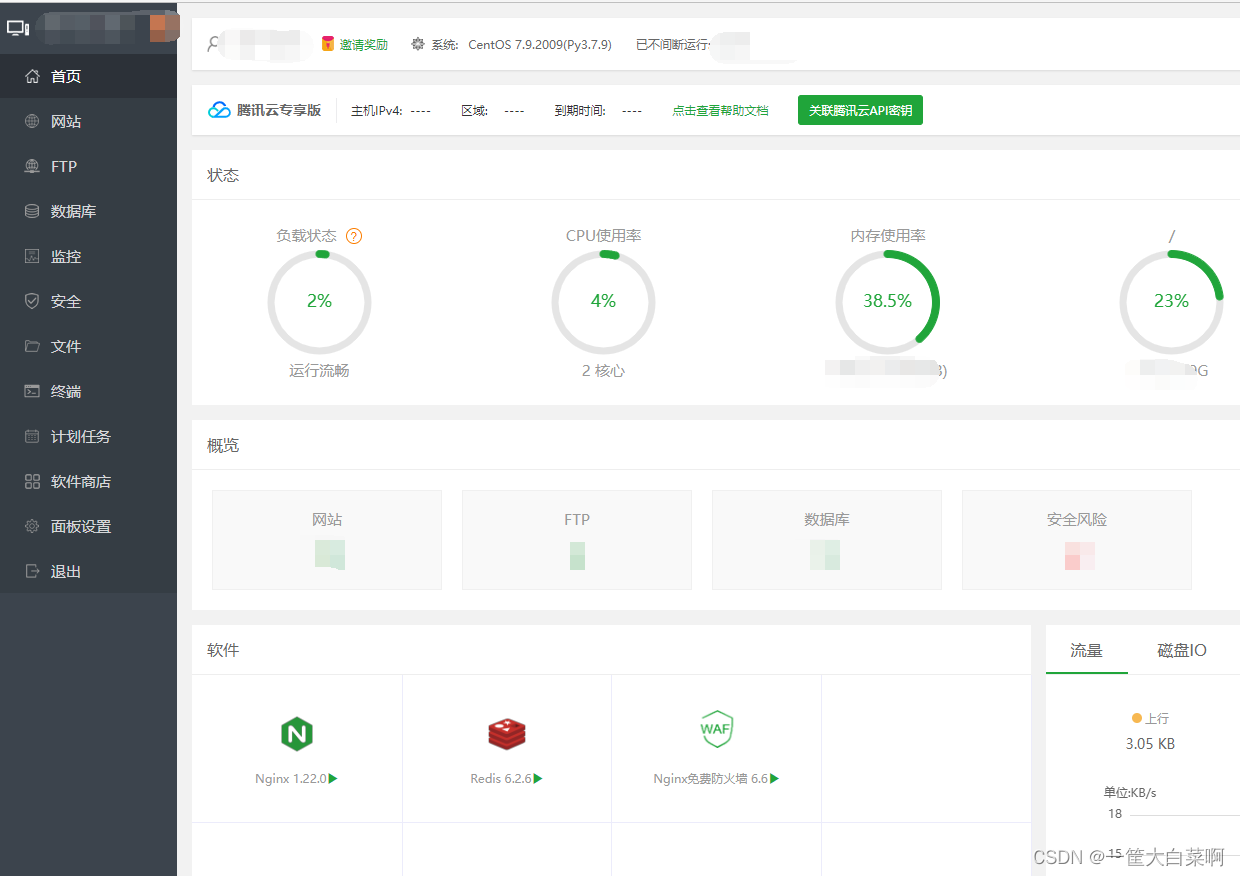Click the 退出 logout icon in sidebar
The height and width of the screenshot is (876, 1240).
[x=32, y=571]
